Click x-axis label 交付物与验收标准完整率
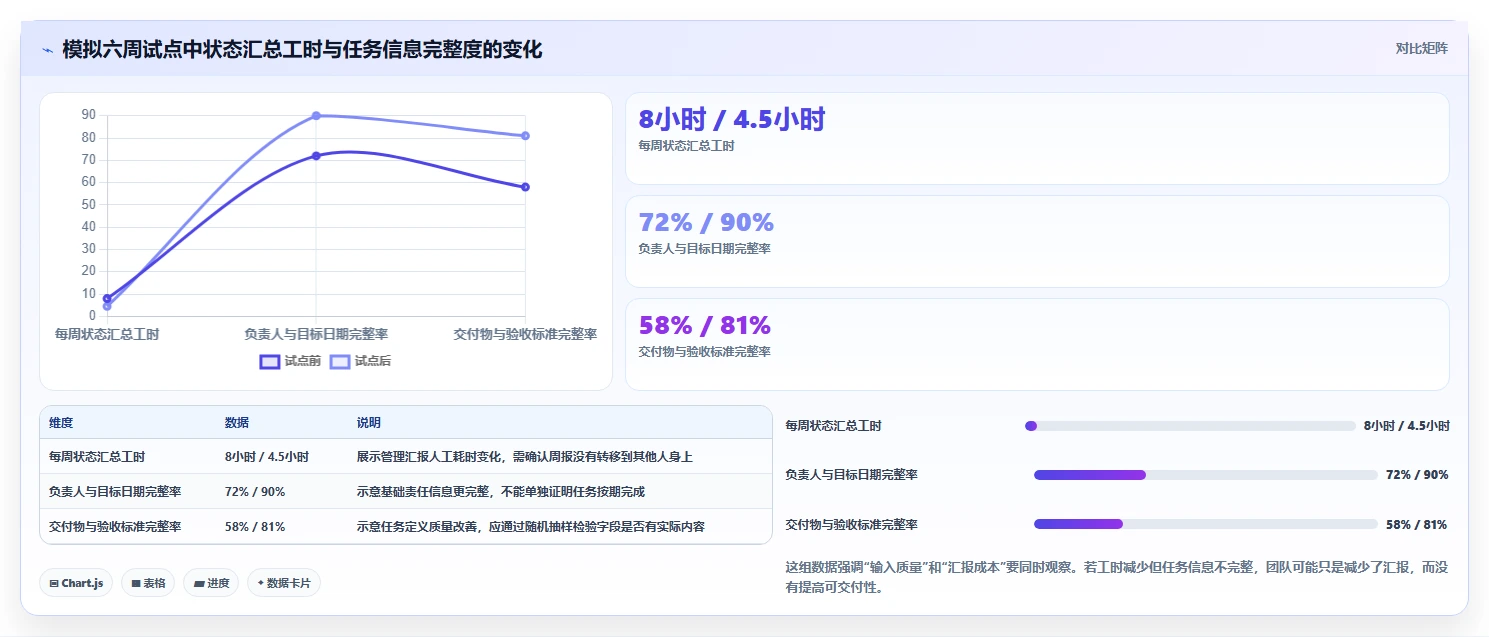The image size is (1489, 637). point(525,334)
